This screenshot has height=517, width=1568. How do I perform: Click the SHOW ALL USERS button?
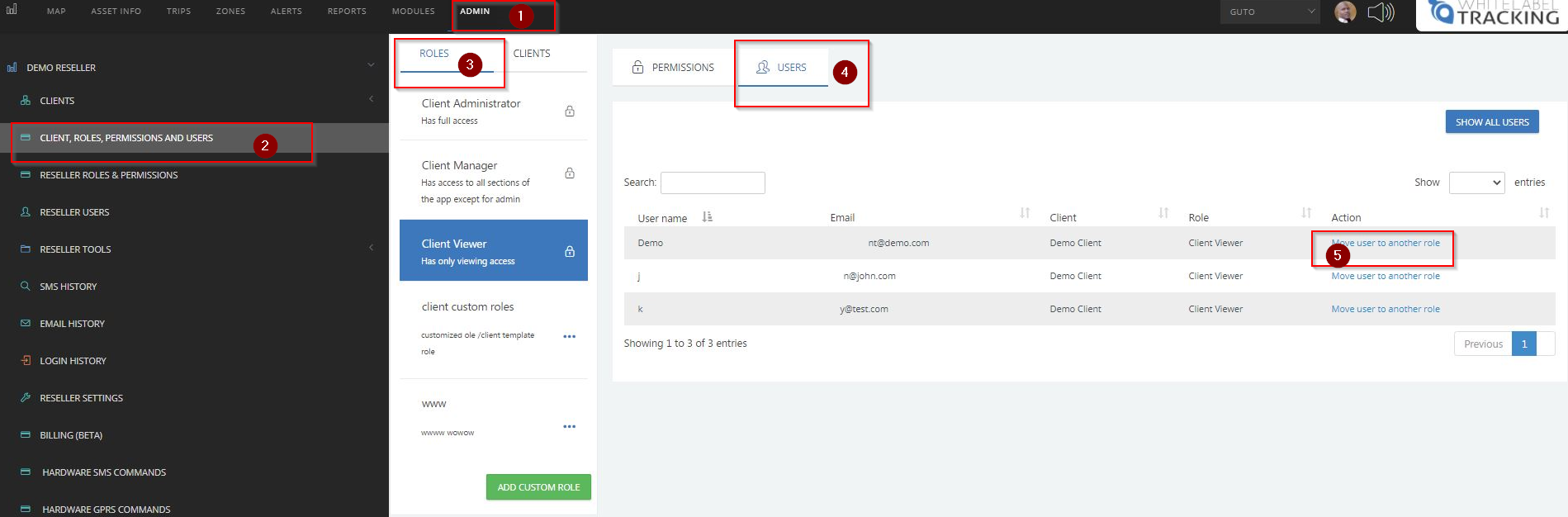pos(1492,122)
